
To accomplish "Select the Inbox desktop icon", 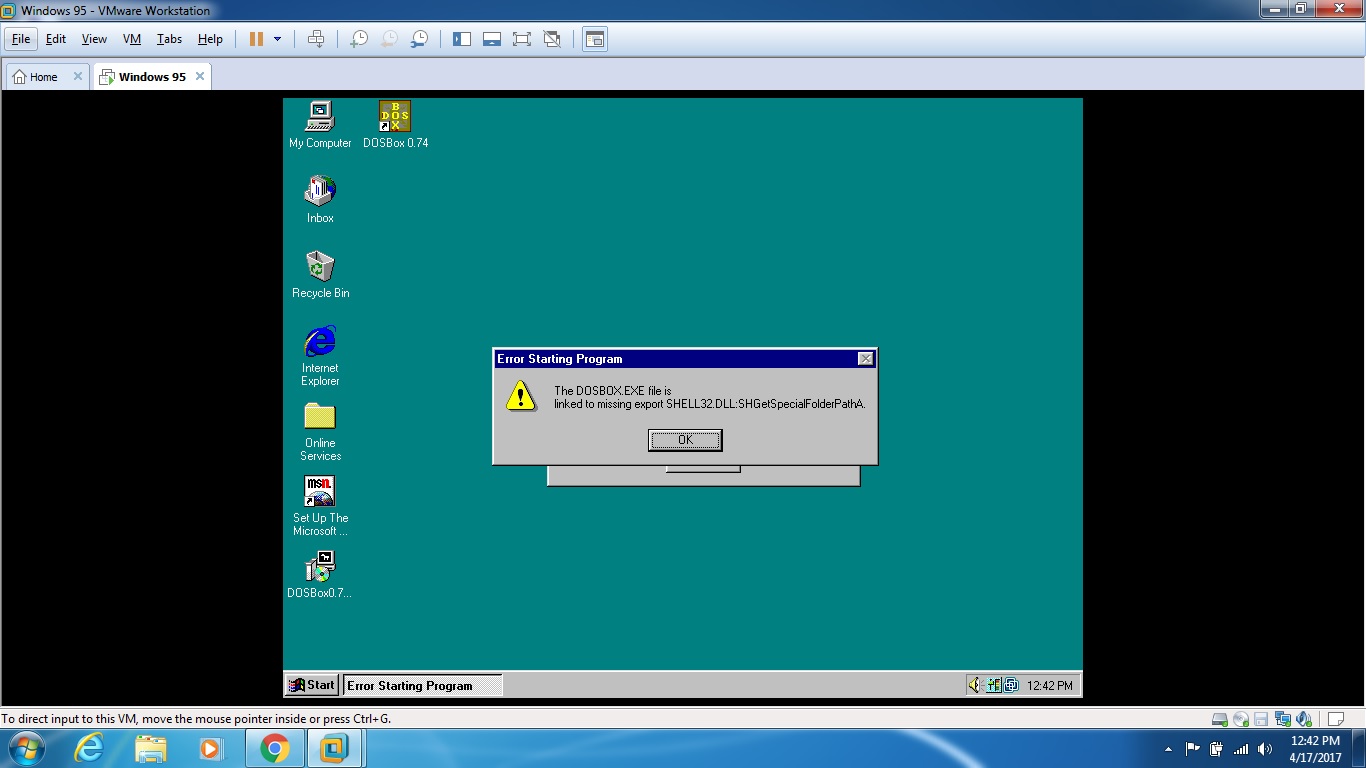I will 320,200.
